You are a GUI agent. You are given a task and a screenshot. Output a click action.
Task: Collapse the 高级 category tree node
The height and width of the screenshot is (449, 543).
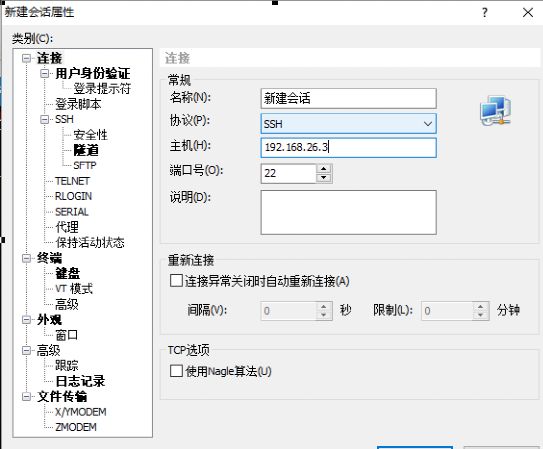coord(26,350)
